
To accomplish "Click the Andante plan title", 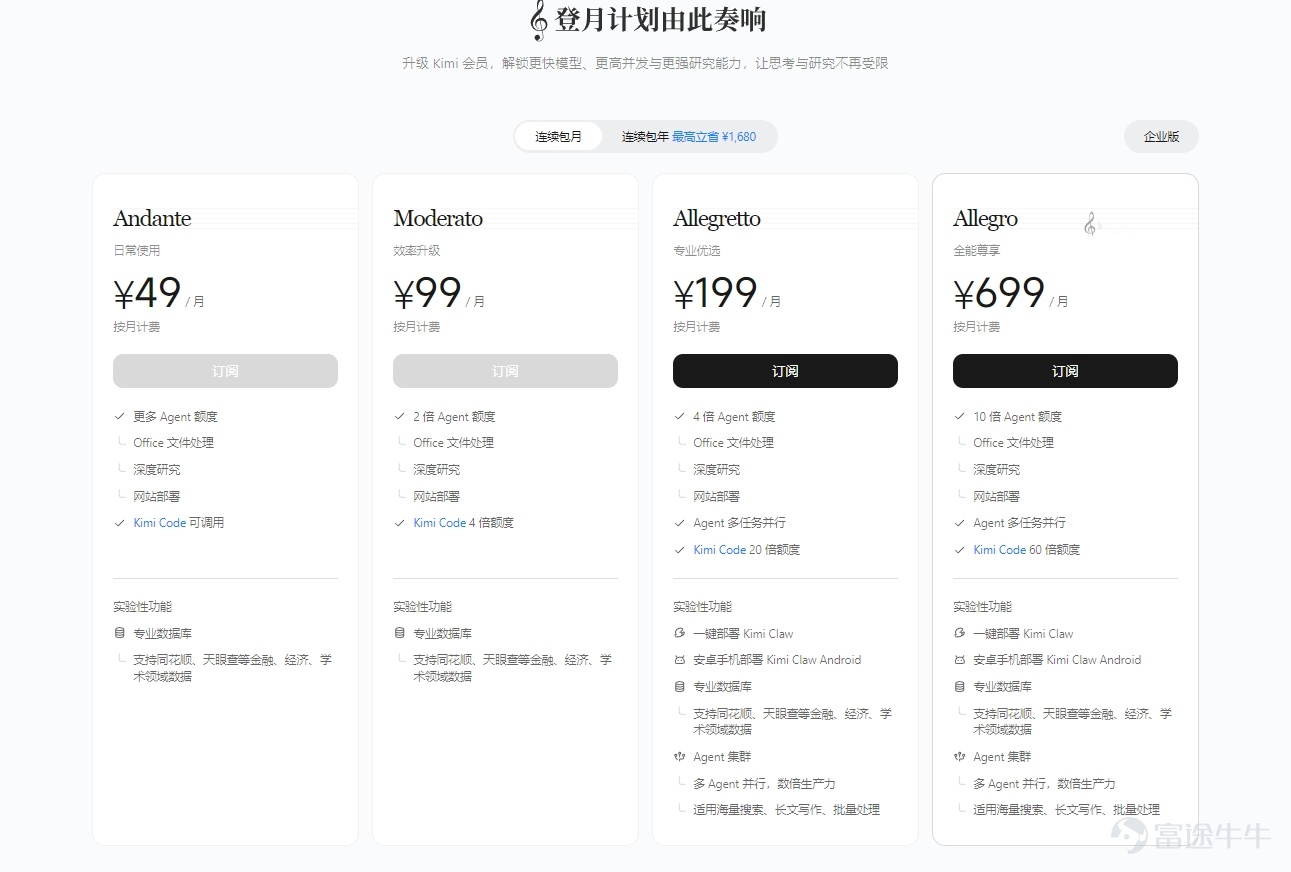I will click(x=152, y=218).
